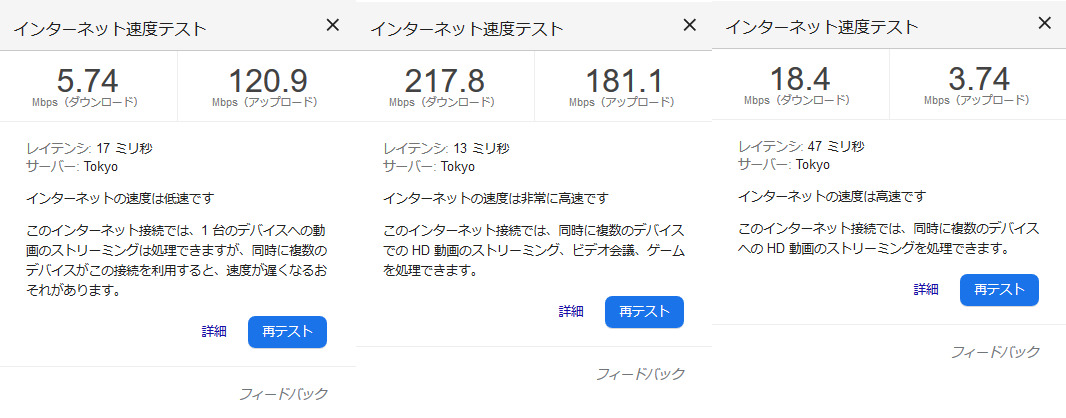Viewport: 1066px width, 418px height.
Task: Click フィードバック below the 217.8 Mbps result
Action: coord(640,373)
